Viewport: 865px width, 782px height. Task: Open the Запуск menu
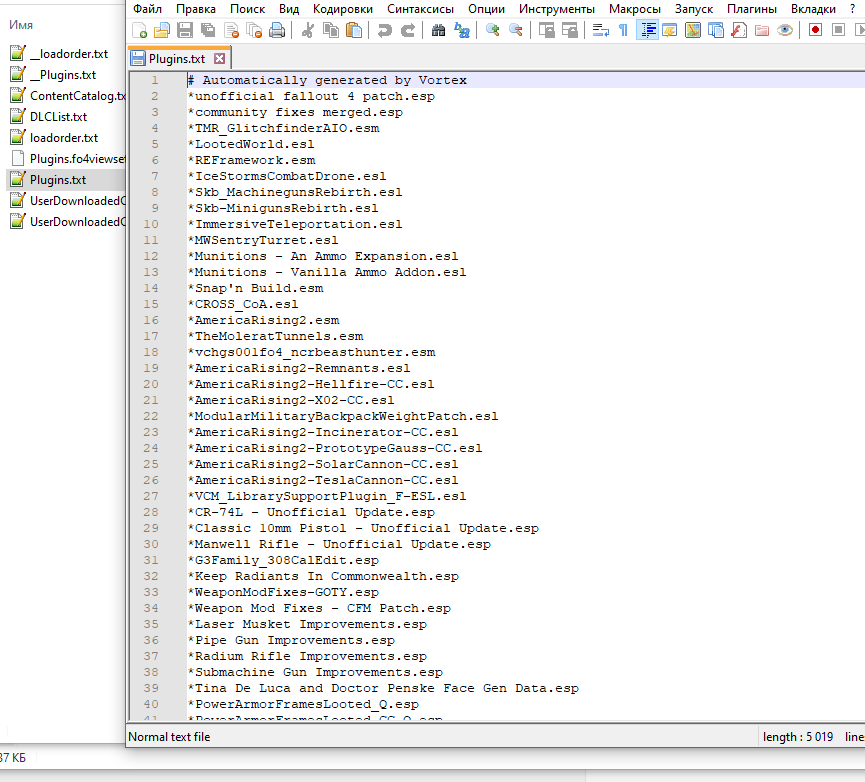point(694,9)
